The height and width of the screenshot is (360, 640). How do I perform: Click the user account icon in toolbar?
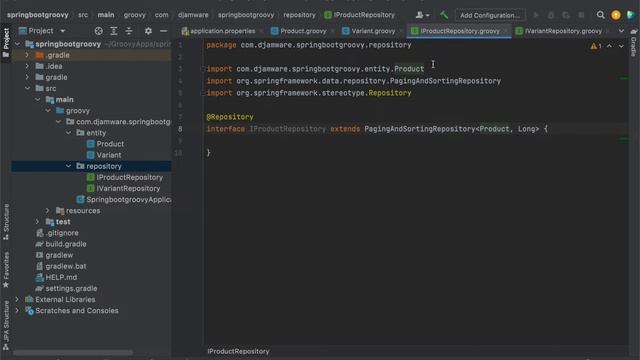pyautogui.click(x=422, y=15)
